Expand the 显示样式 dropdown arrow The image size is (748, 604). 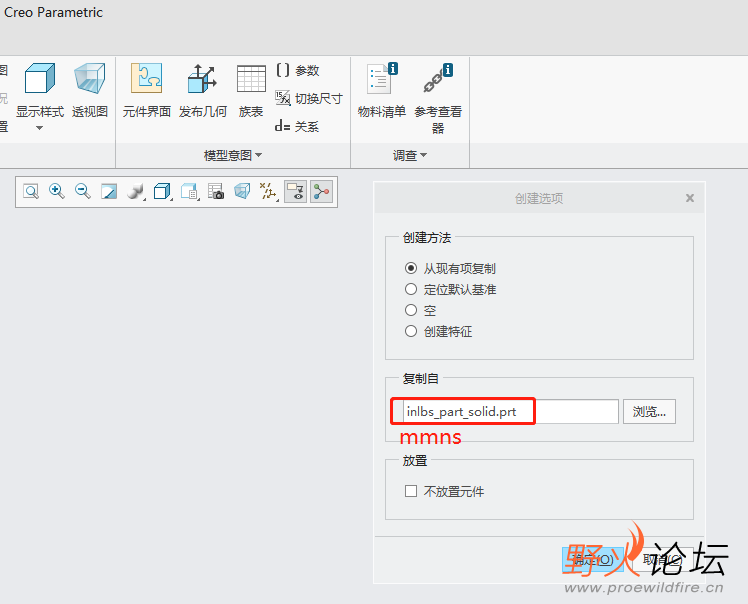(40, 128)
